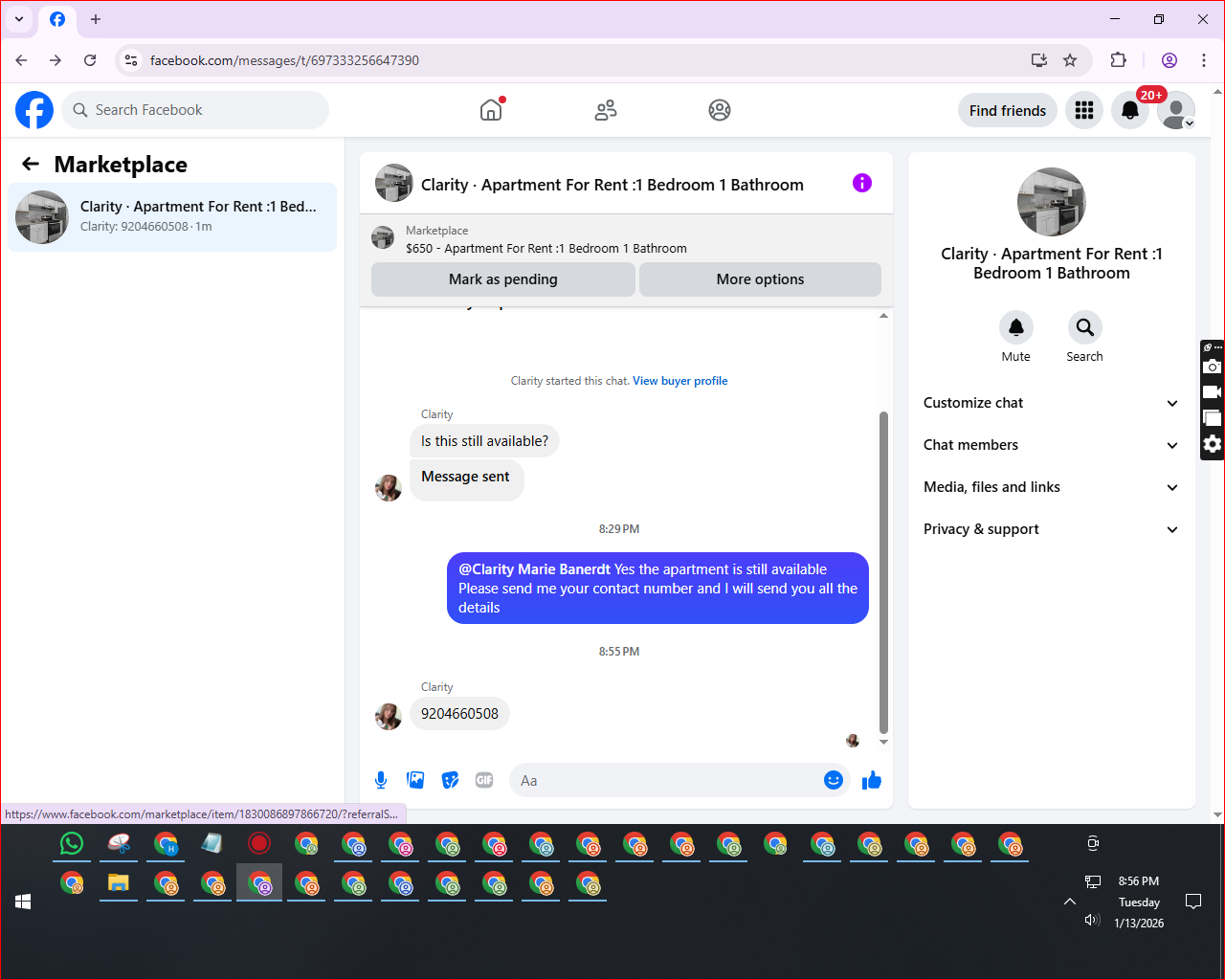Open the $650 Marketplace listing banner

point(626,239)
